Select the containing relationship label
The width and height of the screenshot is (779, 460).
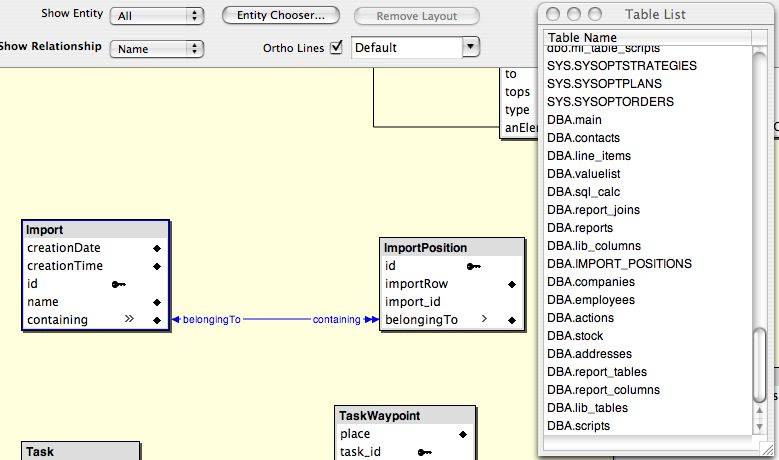336,319
